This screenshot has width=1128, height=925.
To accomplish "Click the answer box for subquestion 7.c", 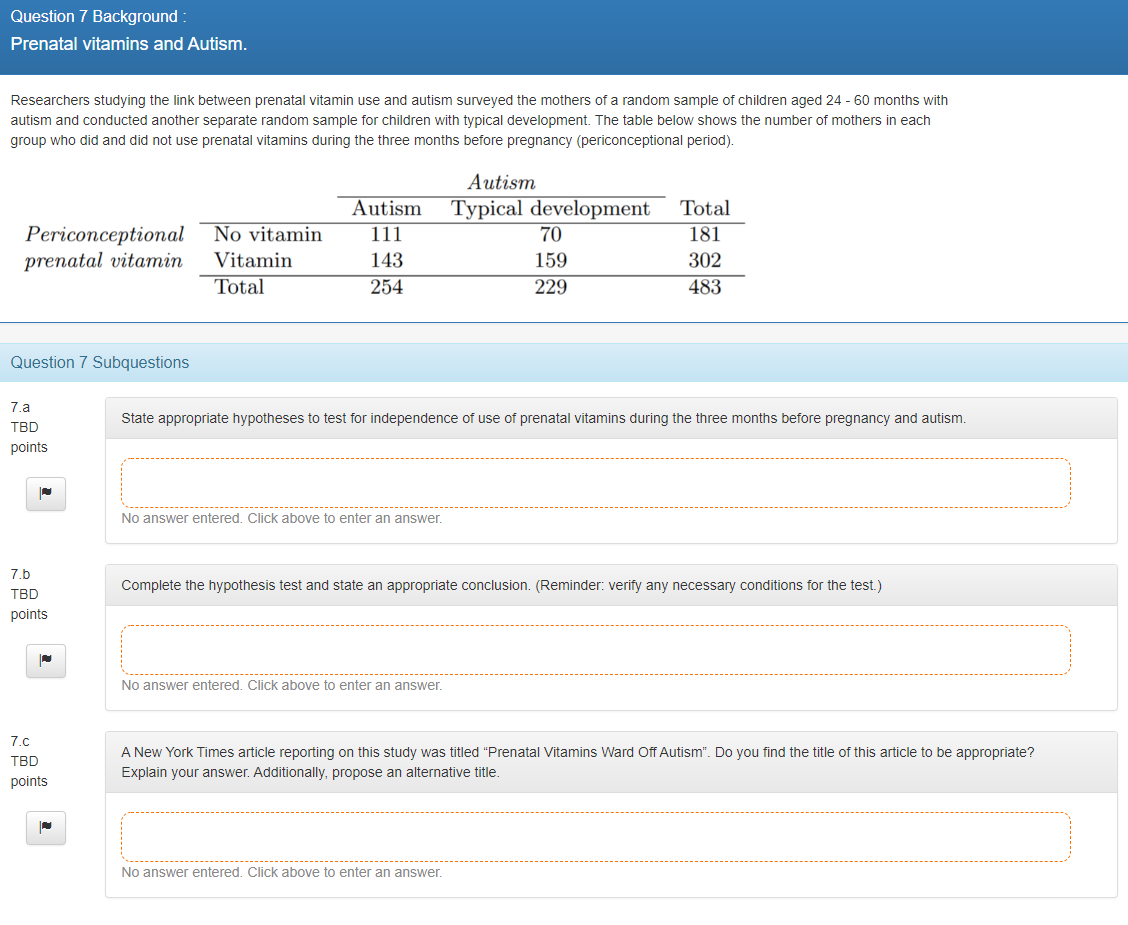I will [596, 836].
